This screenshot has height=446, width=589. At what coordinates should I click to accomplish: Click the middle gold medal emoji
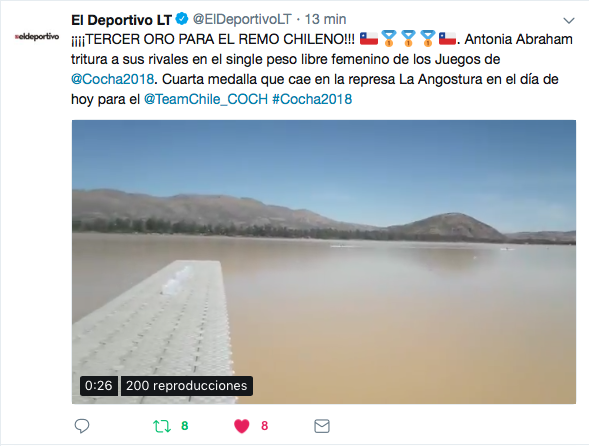coord(408,38)
